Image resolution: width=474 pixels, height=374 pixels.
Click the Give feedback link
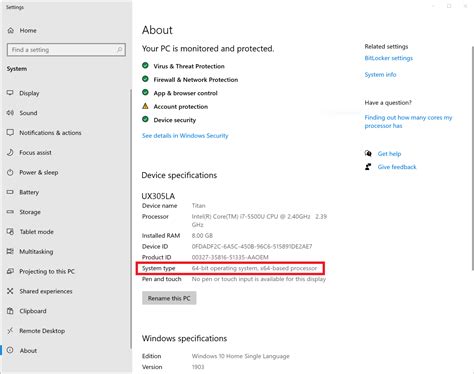point(397,167)
